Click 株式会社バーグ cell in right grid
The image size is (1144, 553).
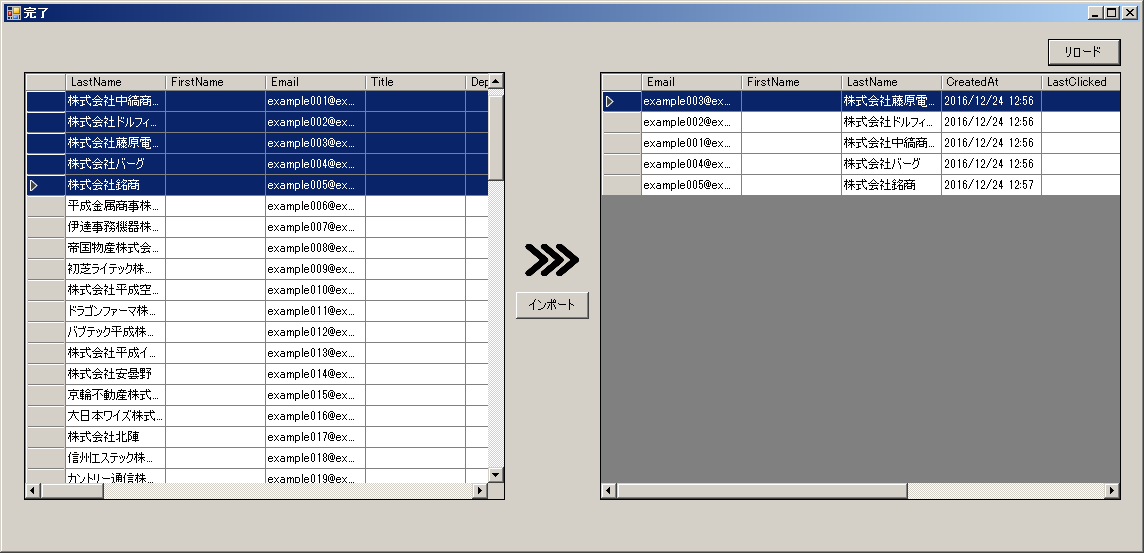(892, 164)
